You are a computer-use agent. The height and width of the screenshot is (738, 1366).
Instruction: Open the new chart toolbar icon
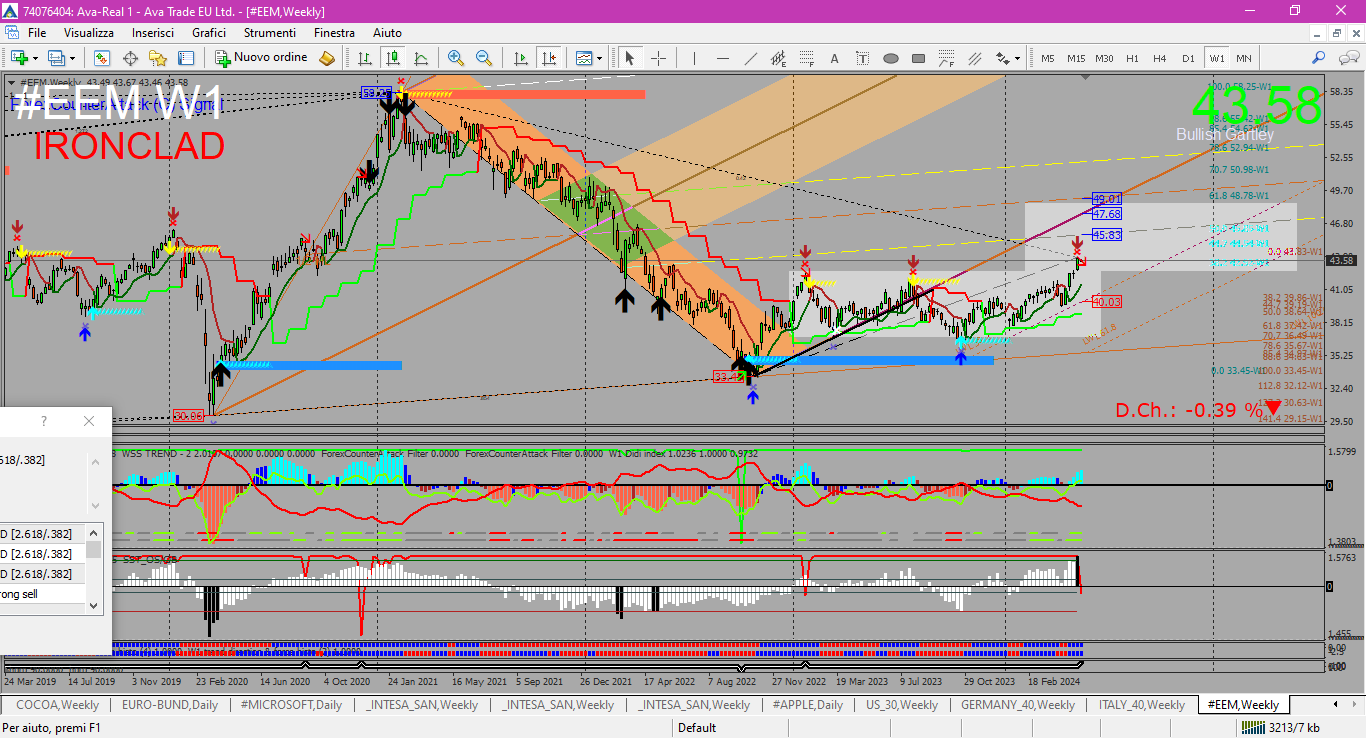click(20, 58)
